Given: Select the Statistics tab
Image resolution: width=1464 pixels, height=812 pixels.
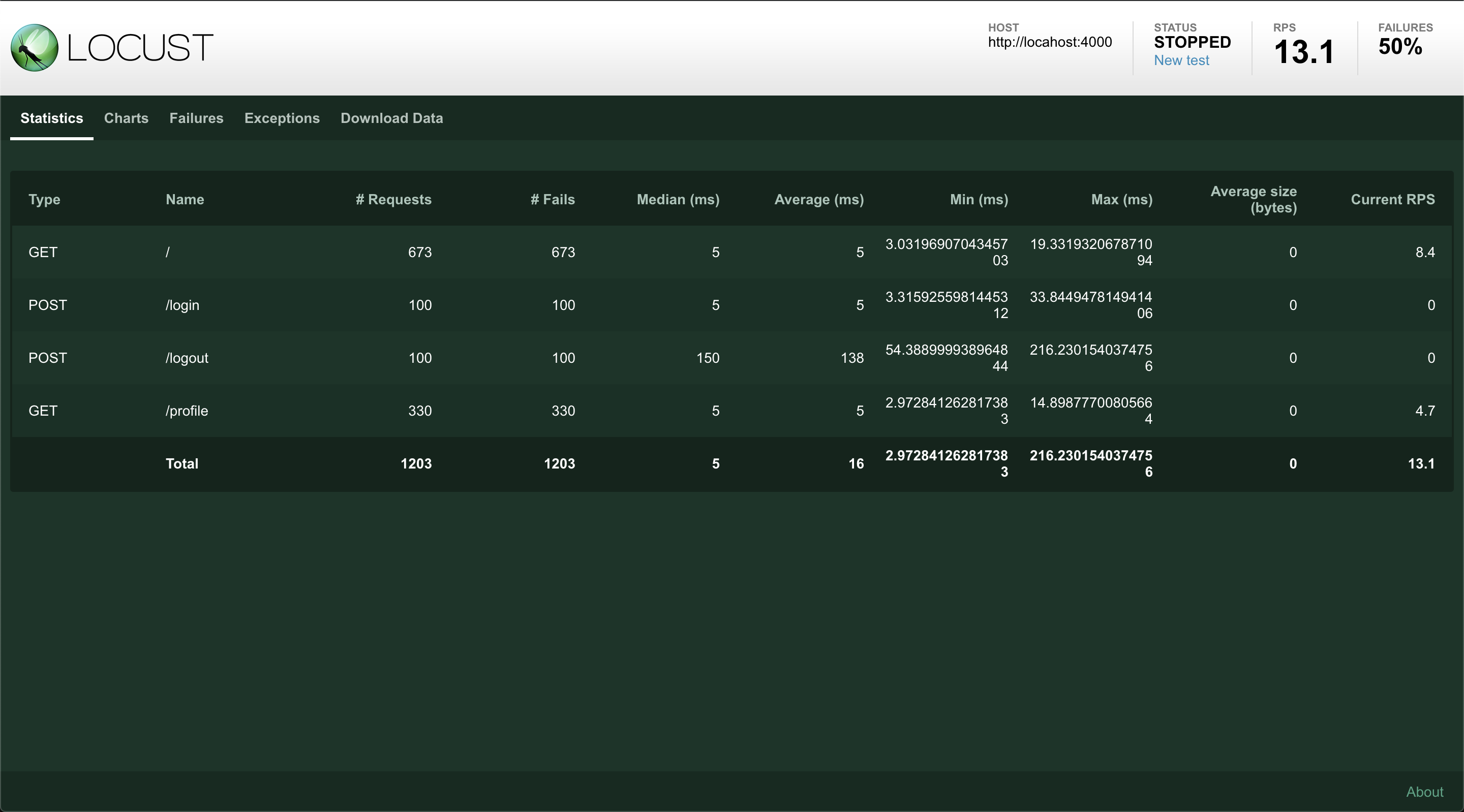Looking at the screenshot, I should click(52, 118).
